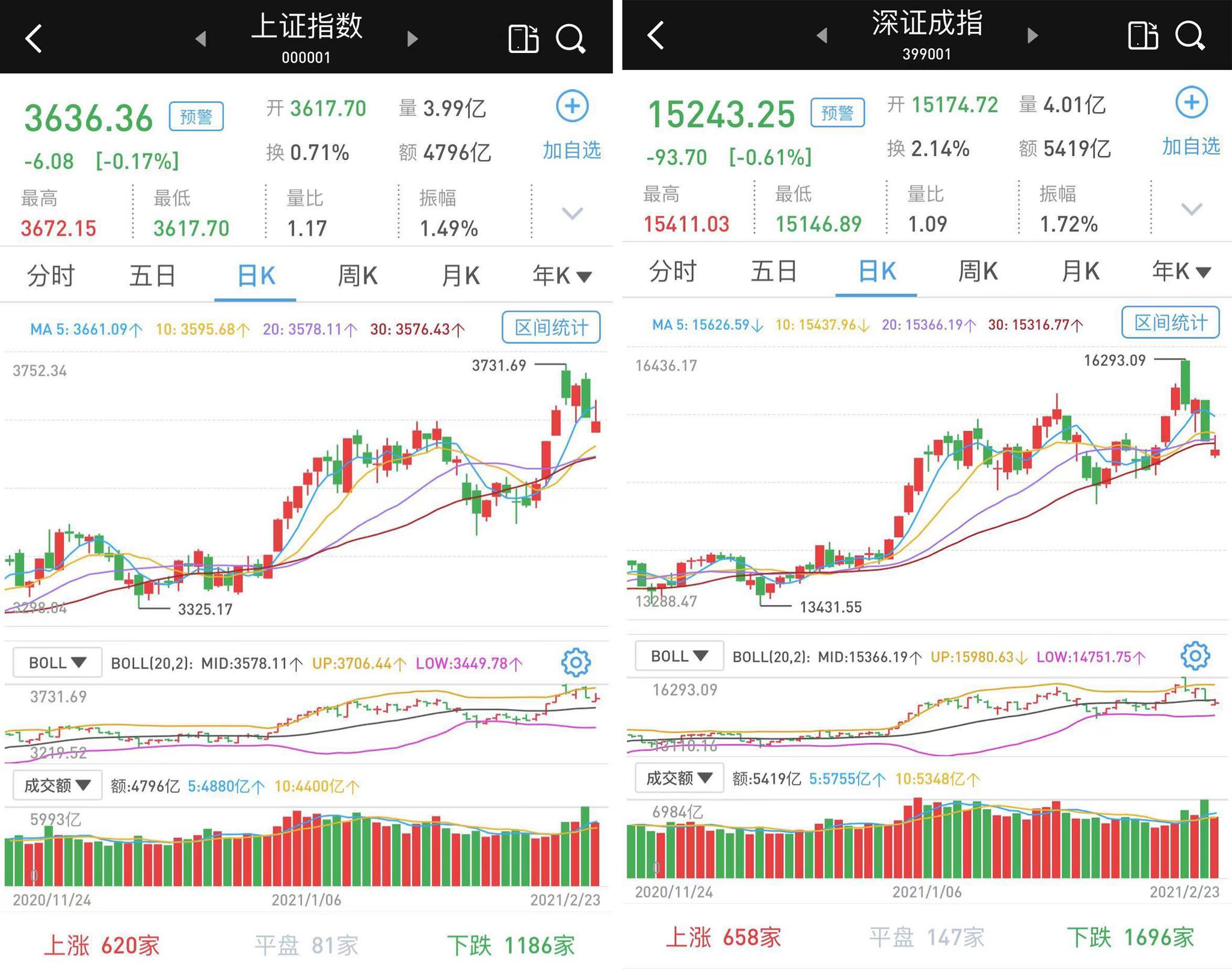Select 周K tab for 上证指数
1232x969 pixels.
coord(357,276)
